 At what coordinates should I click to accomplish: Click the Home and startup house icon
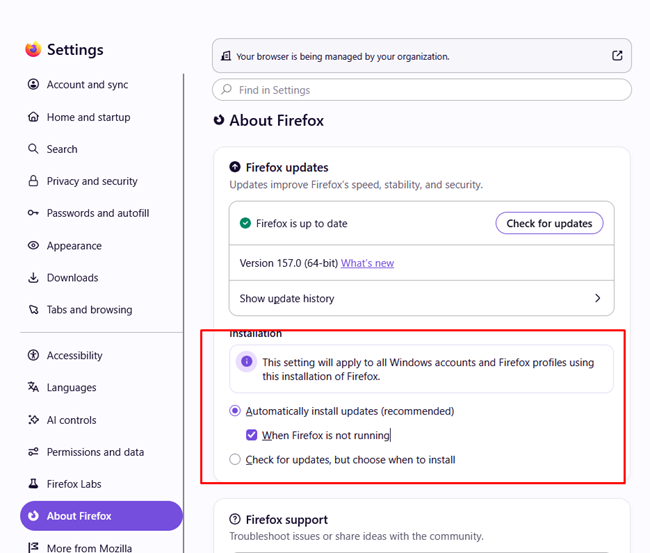pos(33,117)
